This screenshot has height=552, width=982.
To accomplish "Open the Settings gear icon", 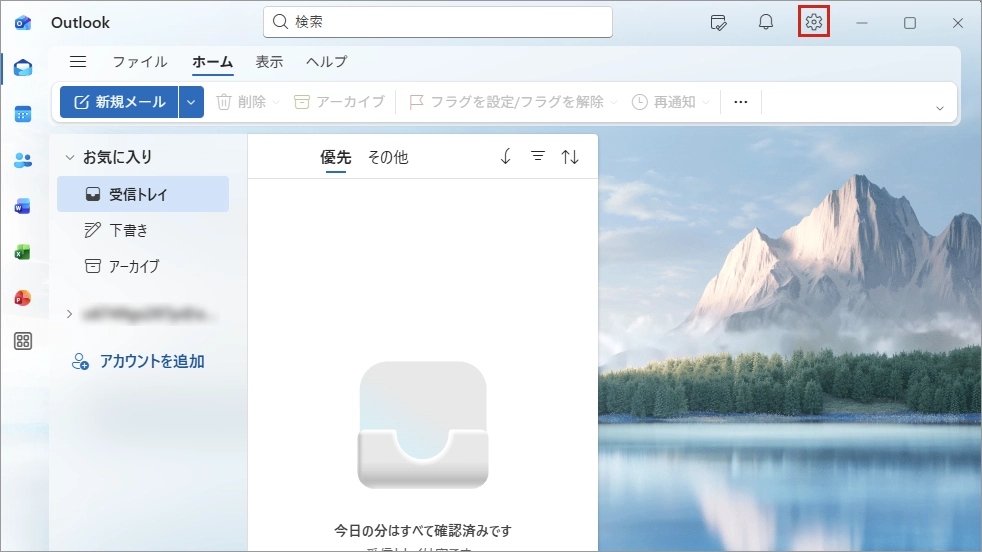I will tap(814, 22).
